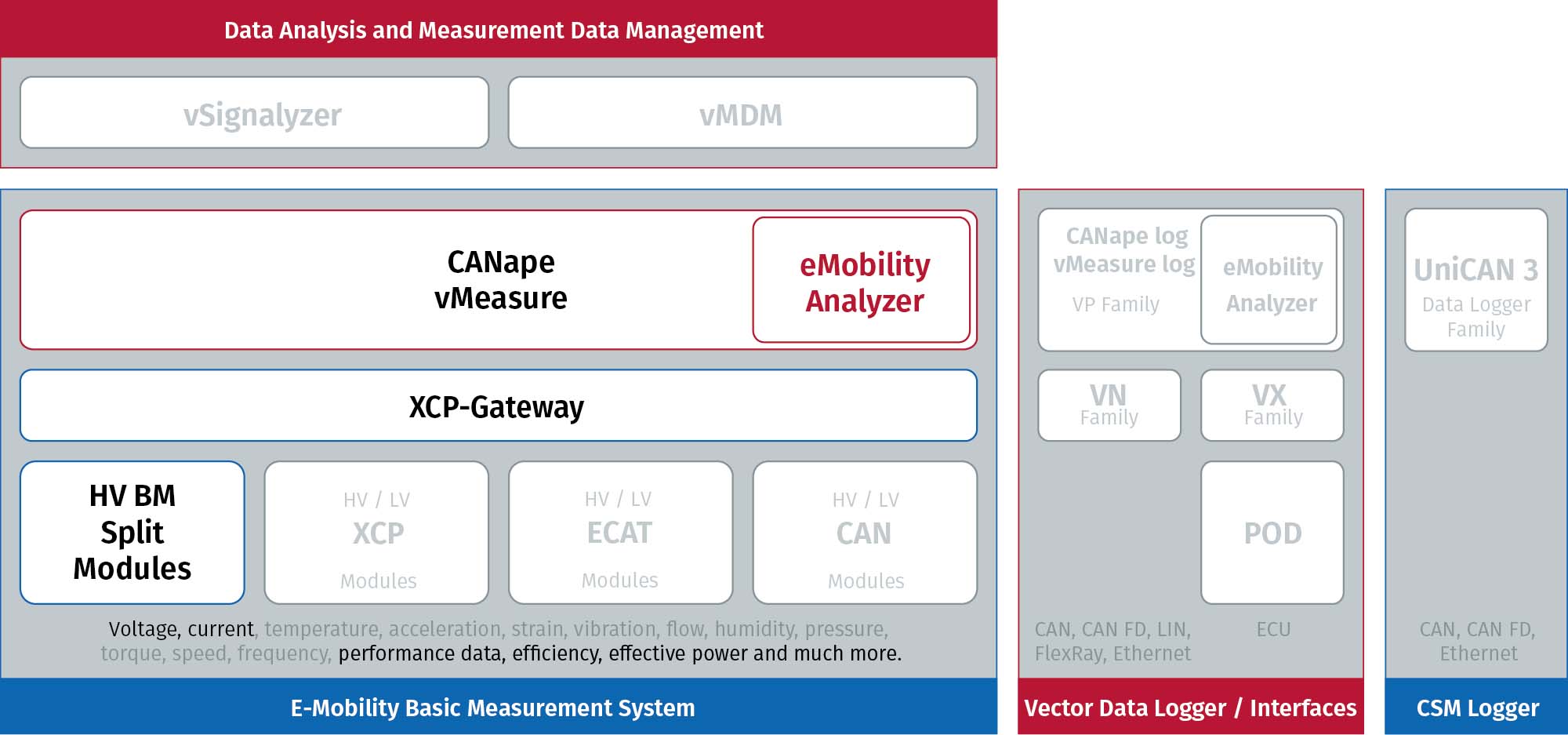Click the HV BM Split Modules box

(x=132, y=533)
